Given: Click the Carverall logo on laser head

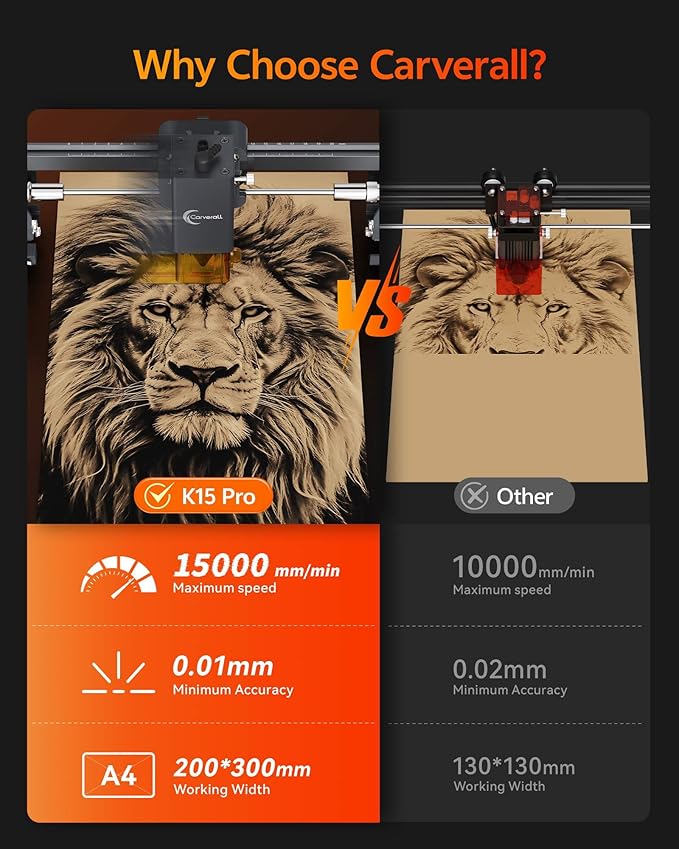Looking at the screenshot, I should point(203,217).
